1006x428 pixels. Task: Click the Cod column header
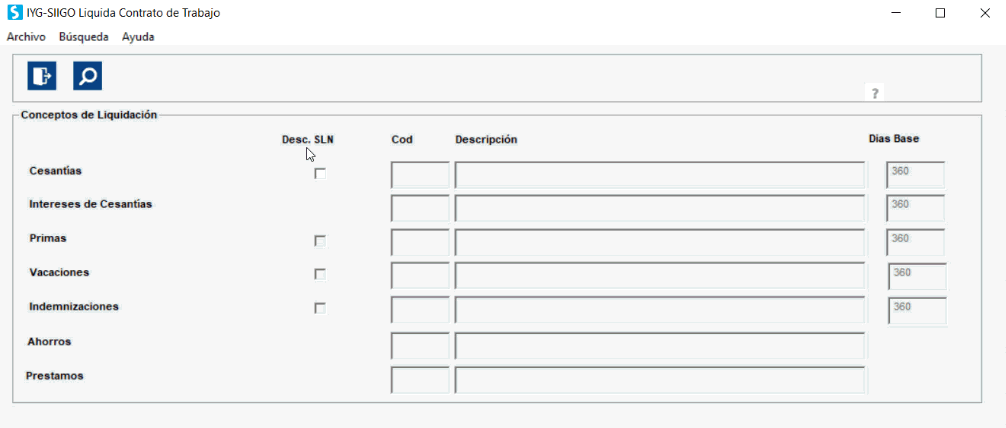[402, 139]
